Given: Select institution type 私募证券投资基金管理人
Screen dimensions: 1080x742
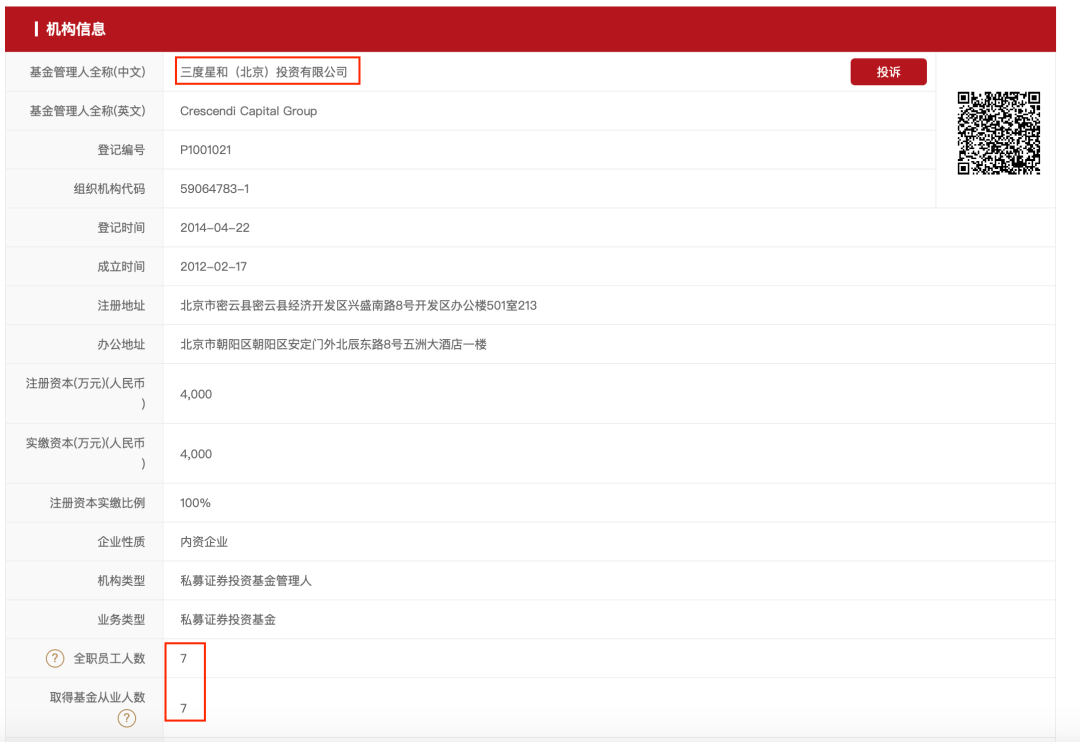Looking at the screenshot, I should pos(246,581).
